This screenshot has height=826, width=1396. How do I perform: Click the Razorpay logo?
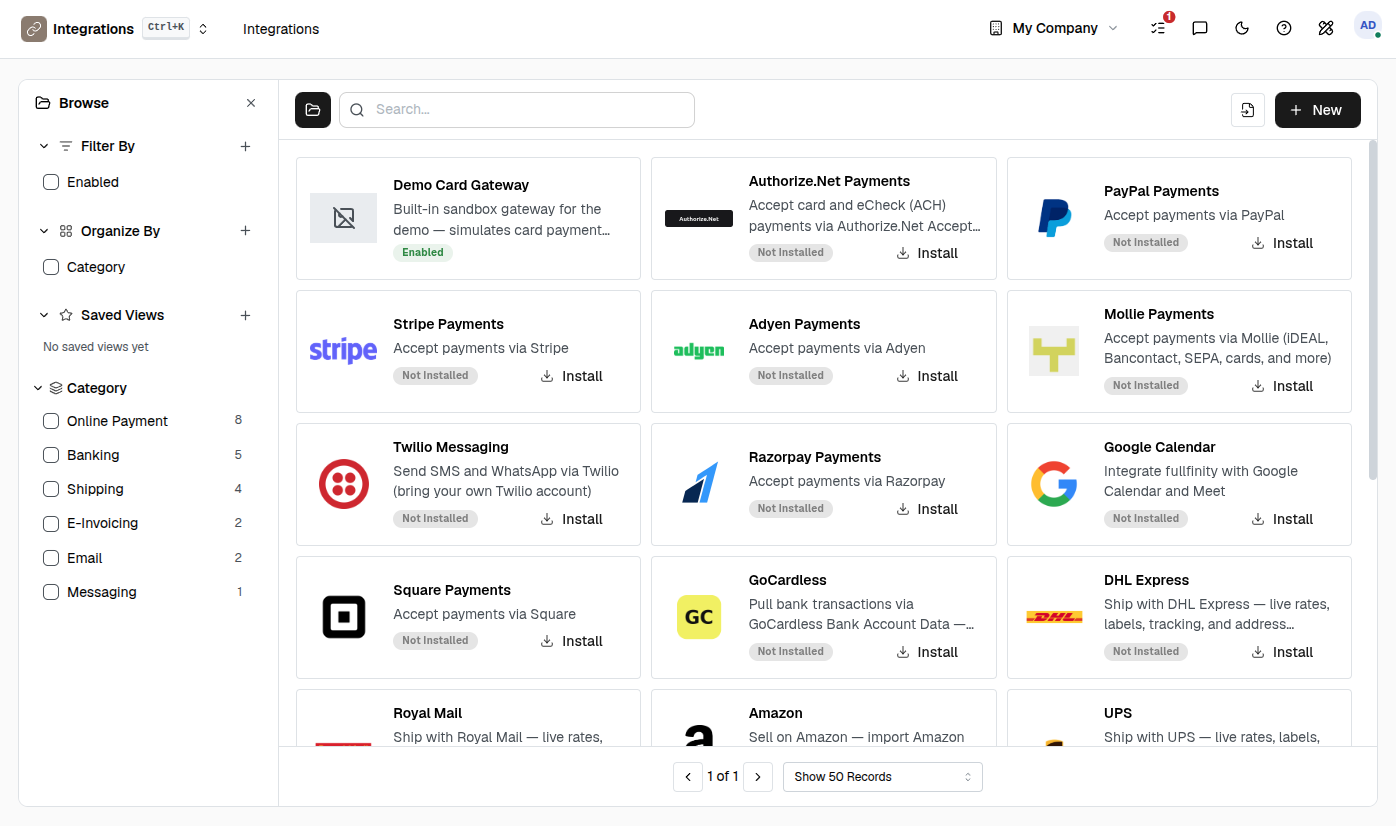tap(699, 484)
